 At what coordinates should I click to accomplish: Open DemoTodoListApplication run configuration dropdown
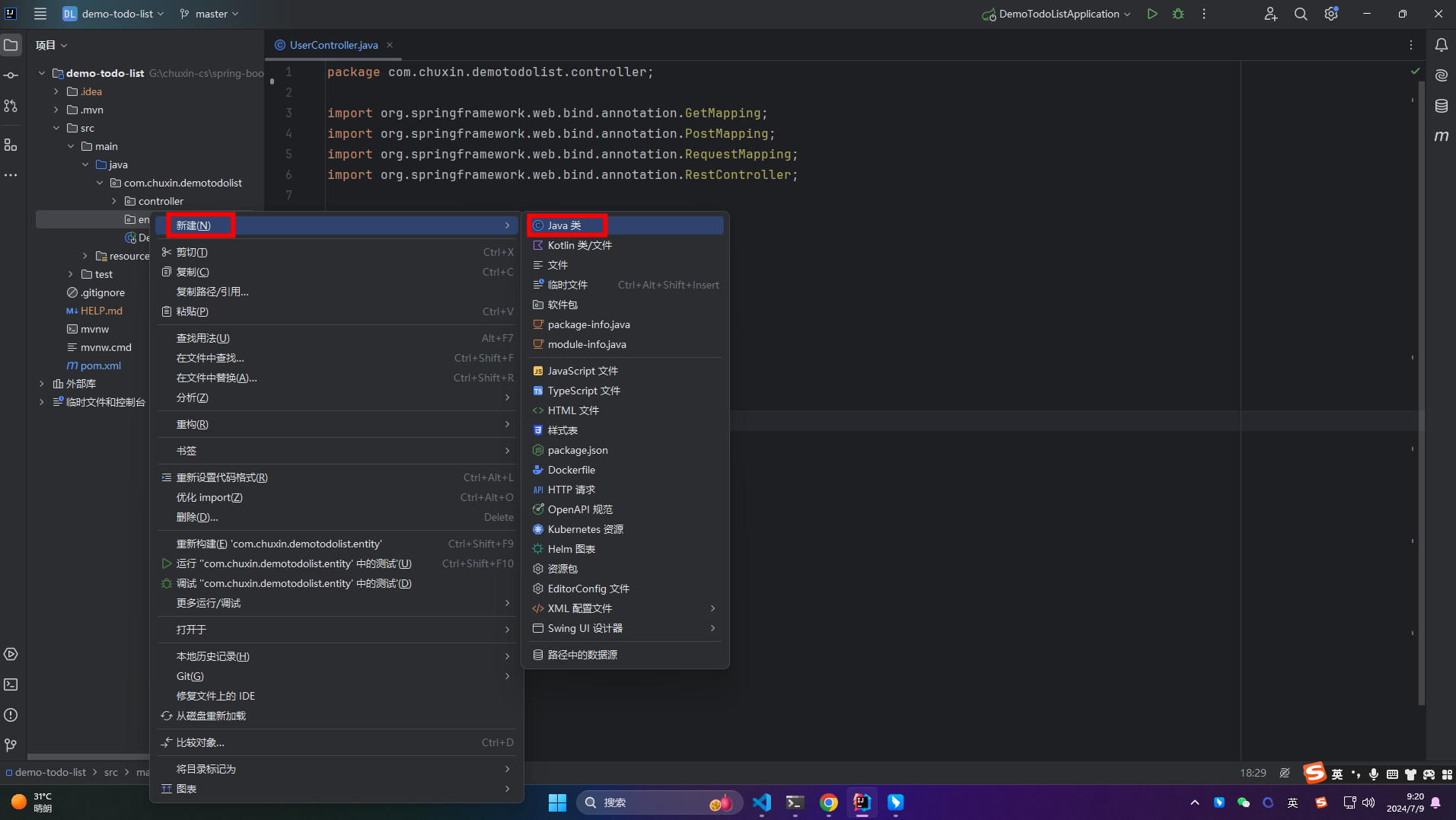point(1056,14)
